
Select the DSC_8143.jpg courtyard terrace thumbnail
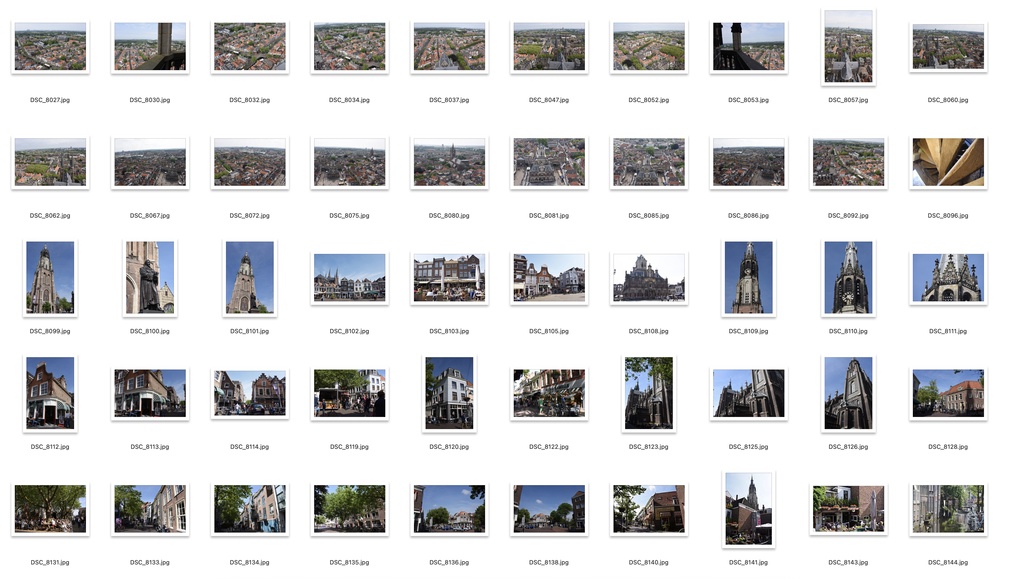[x=848, y=509]
